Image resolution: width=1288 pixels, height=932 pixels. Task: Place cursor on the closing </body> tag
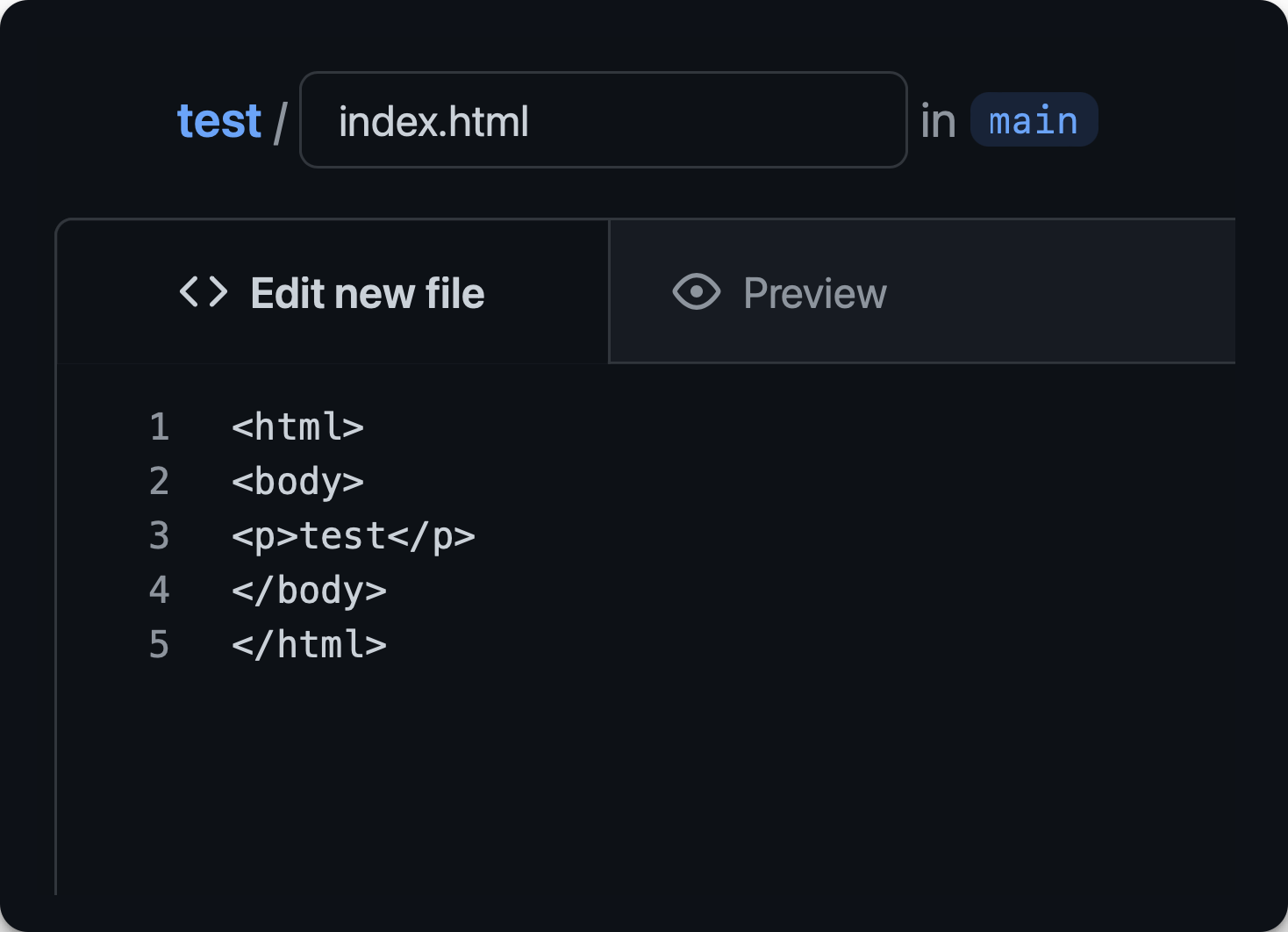click(309, 591)
